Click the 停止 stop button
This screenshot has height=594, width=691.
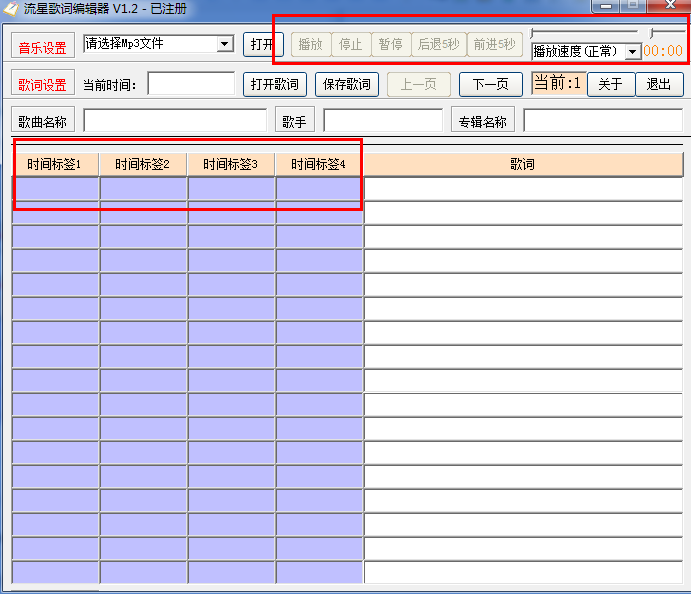click(351, 44)
